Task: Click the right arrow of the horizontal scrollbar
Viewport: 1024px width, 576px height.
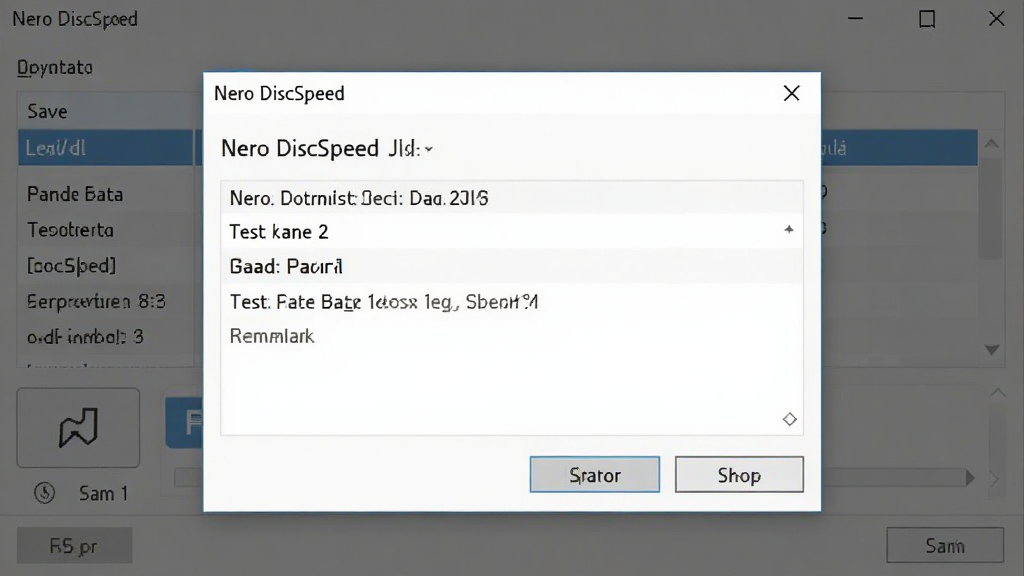Action: pos(970,478)
